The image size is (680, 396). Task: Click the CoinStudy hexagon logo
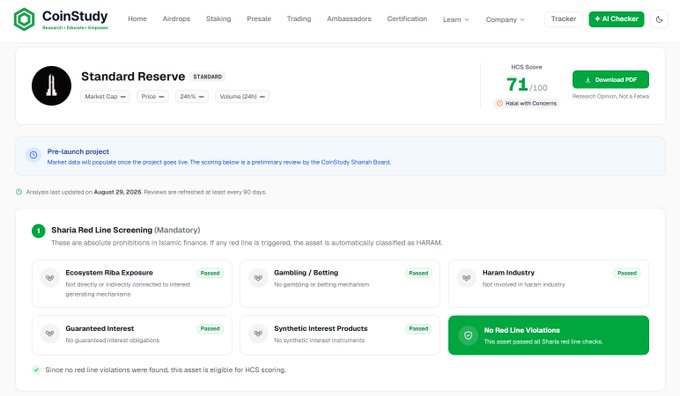24,20
